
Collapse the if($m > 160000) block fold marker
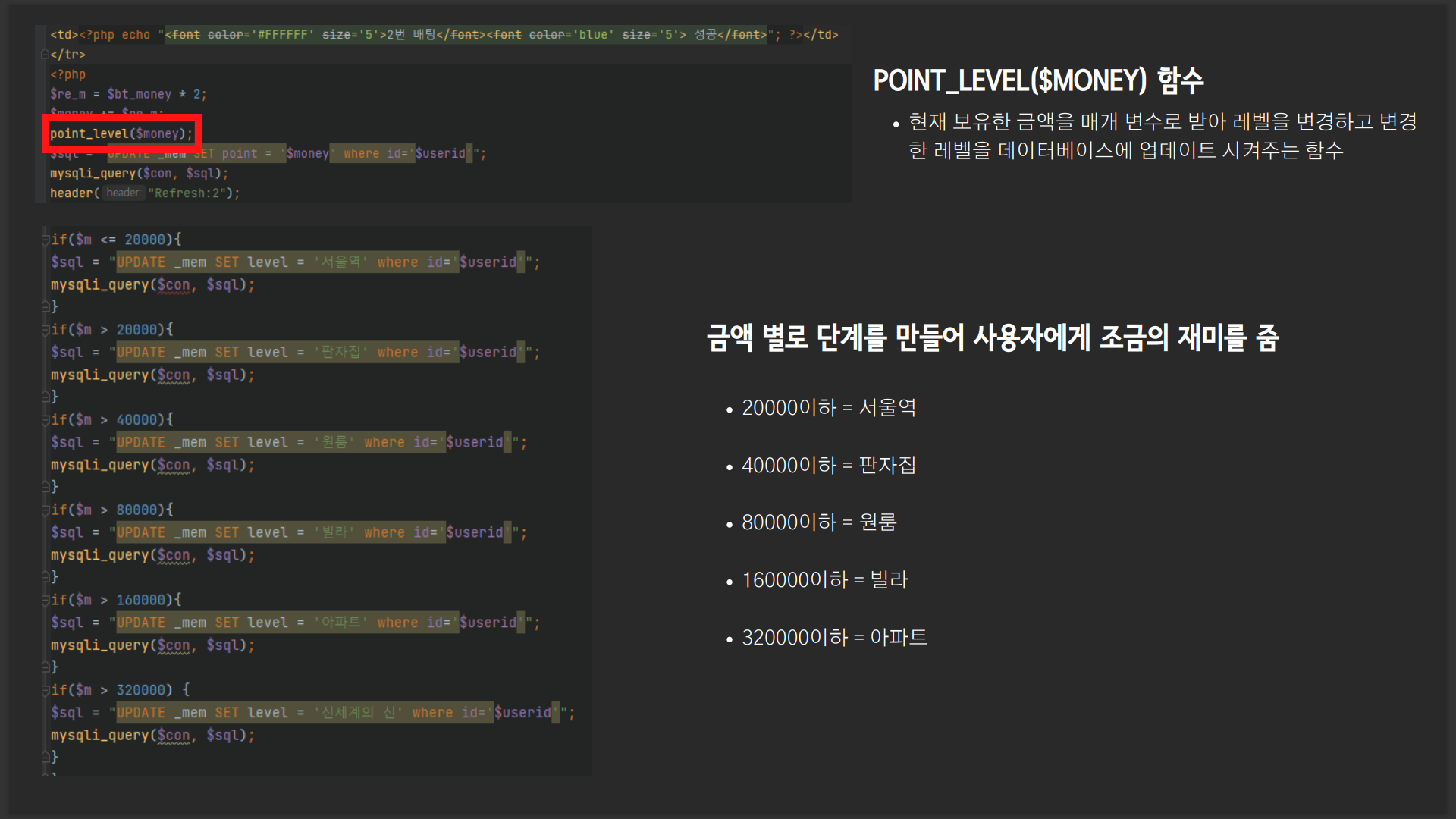point(45,601)
